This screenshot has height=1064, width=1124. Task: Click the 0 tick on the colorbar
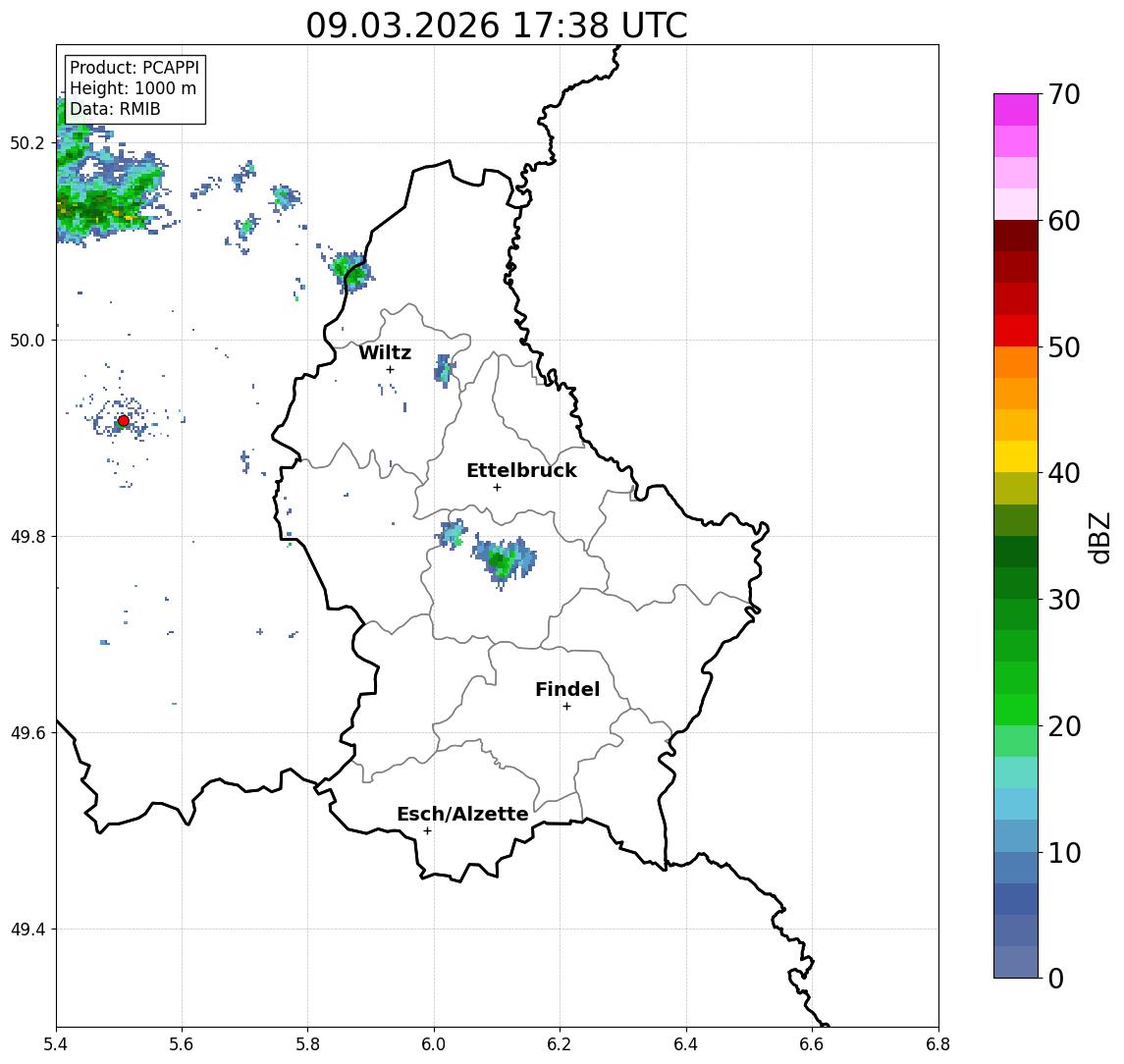pos(1056,978)
